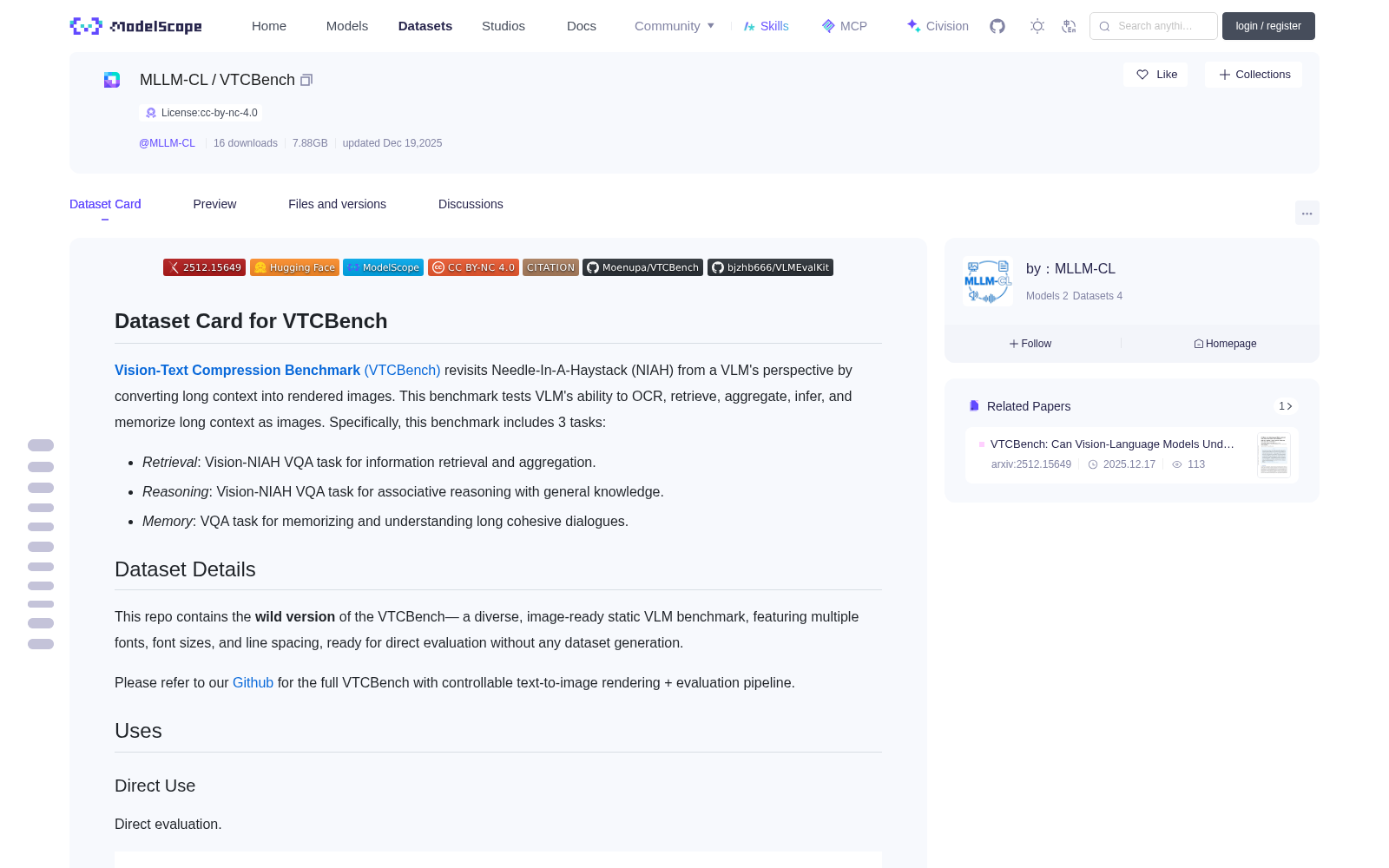
Task: Open the @MLLM-CL owner link
Action: (167, 143)
